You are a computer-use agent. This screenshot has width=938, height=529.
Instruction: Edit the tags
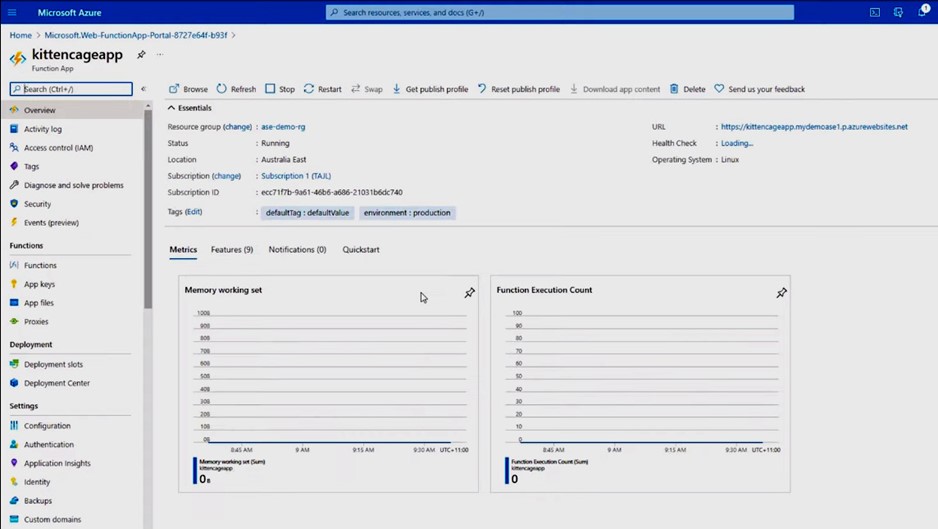pos(193,212)
